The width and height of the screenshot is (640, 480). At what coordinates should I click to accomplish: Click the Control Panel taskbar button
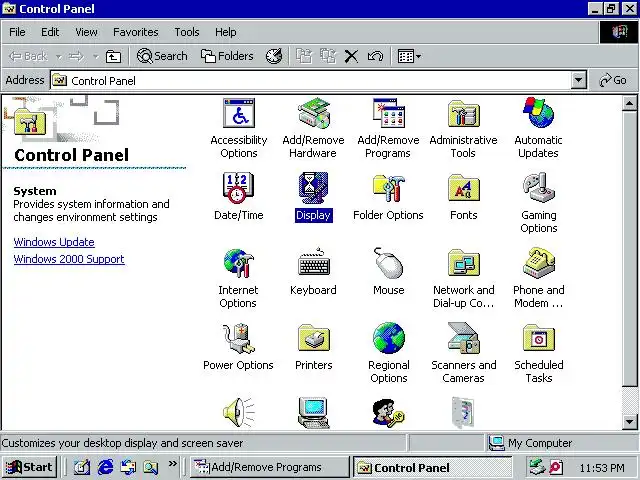click(x=432, y=467)
